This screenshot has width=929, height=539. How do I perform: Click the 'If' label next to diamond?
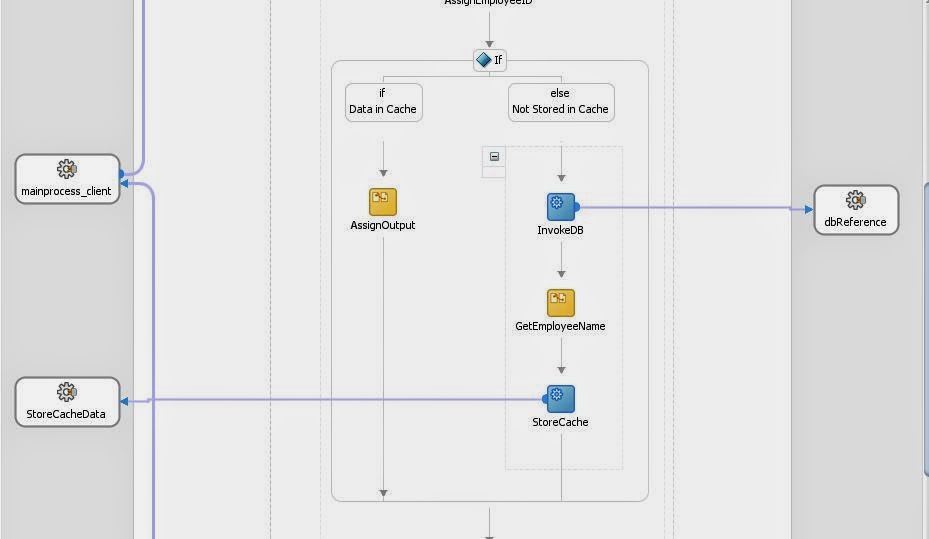click(498, 60)
